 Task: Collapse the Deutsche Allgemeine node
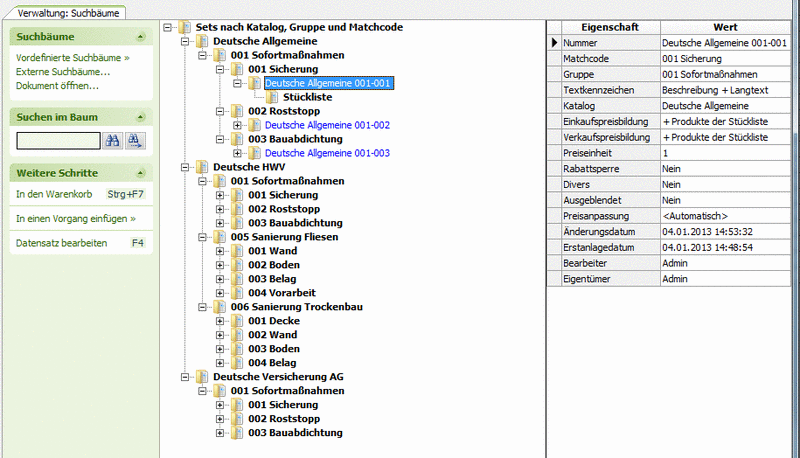coord(185,41)
